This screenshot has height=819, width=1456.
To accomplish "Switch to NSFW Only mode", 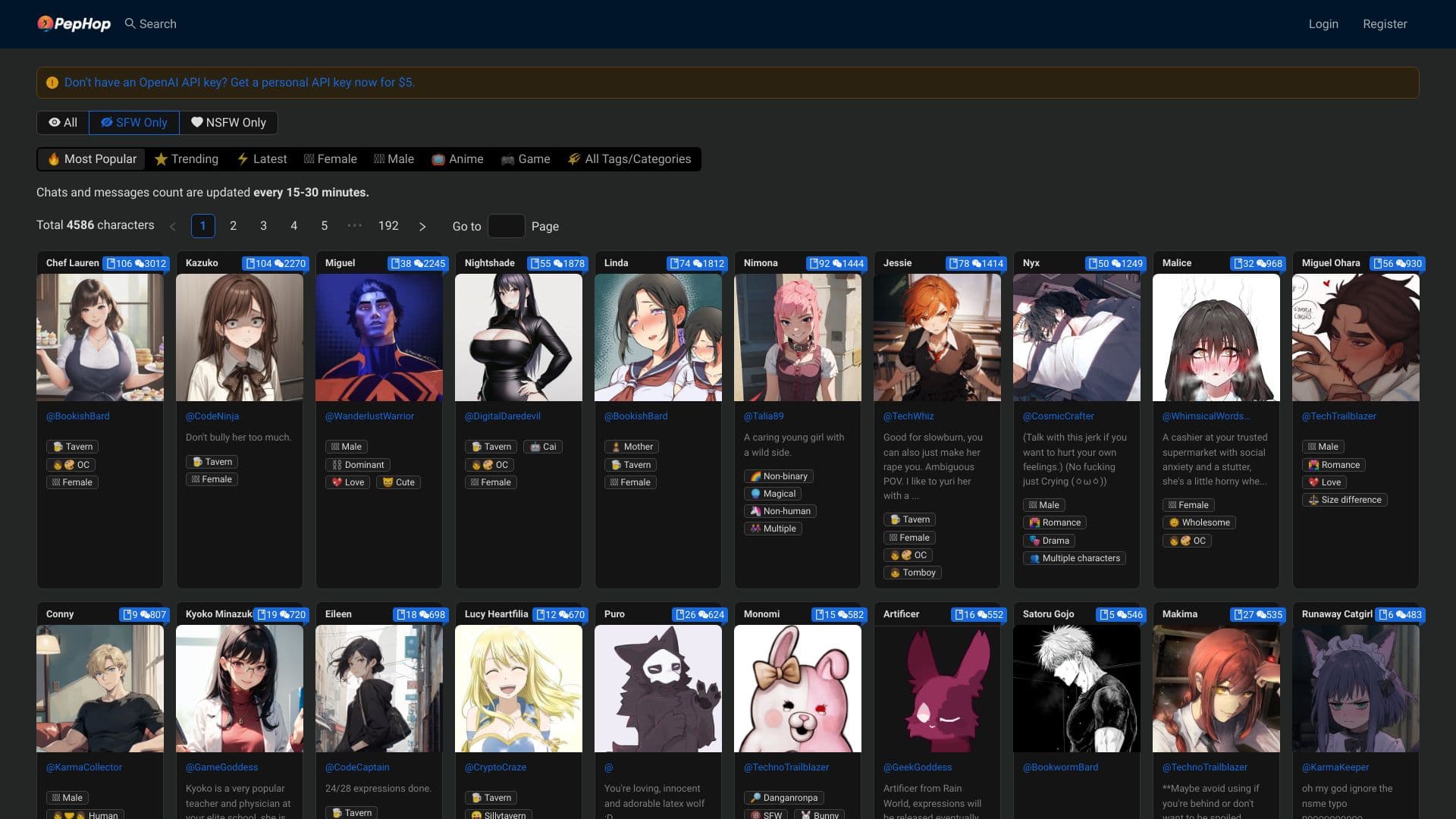I will tap(229, 122).
